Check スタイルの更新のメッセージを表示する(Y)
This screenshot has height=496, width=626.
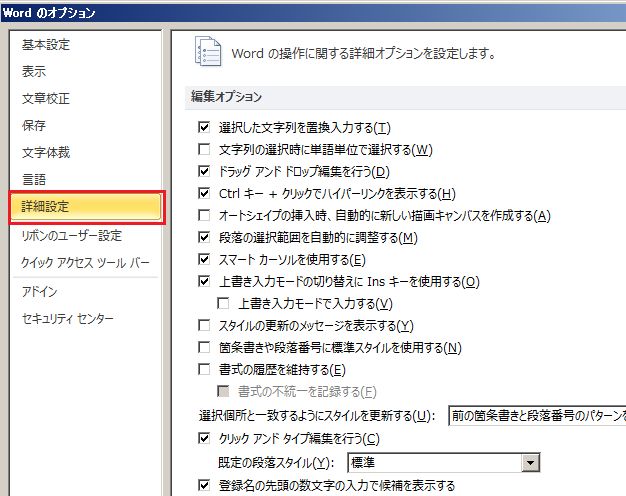pyautogui.click(x=204, y=325)
